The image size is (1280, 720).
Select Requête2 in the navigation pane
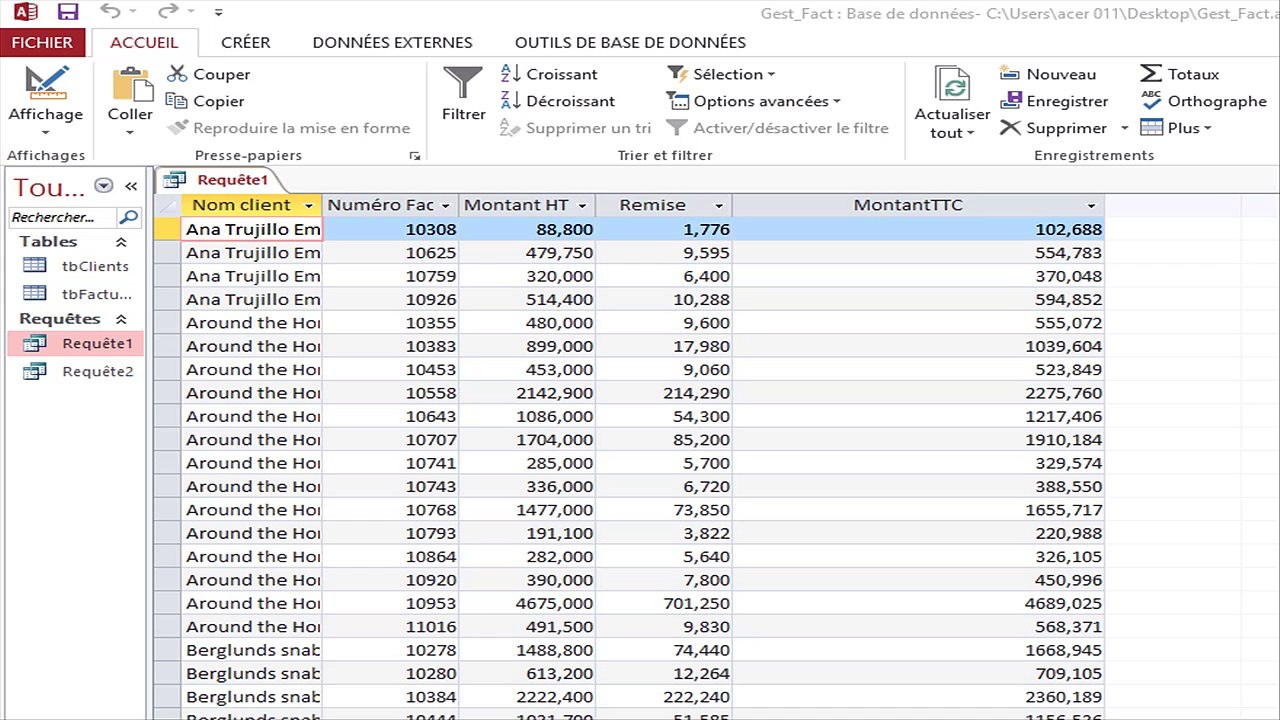(96, 371)
